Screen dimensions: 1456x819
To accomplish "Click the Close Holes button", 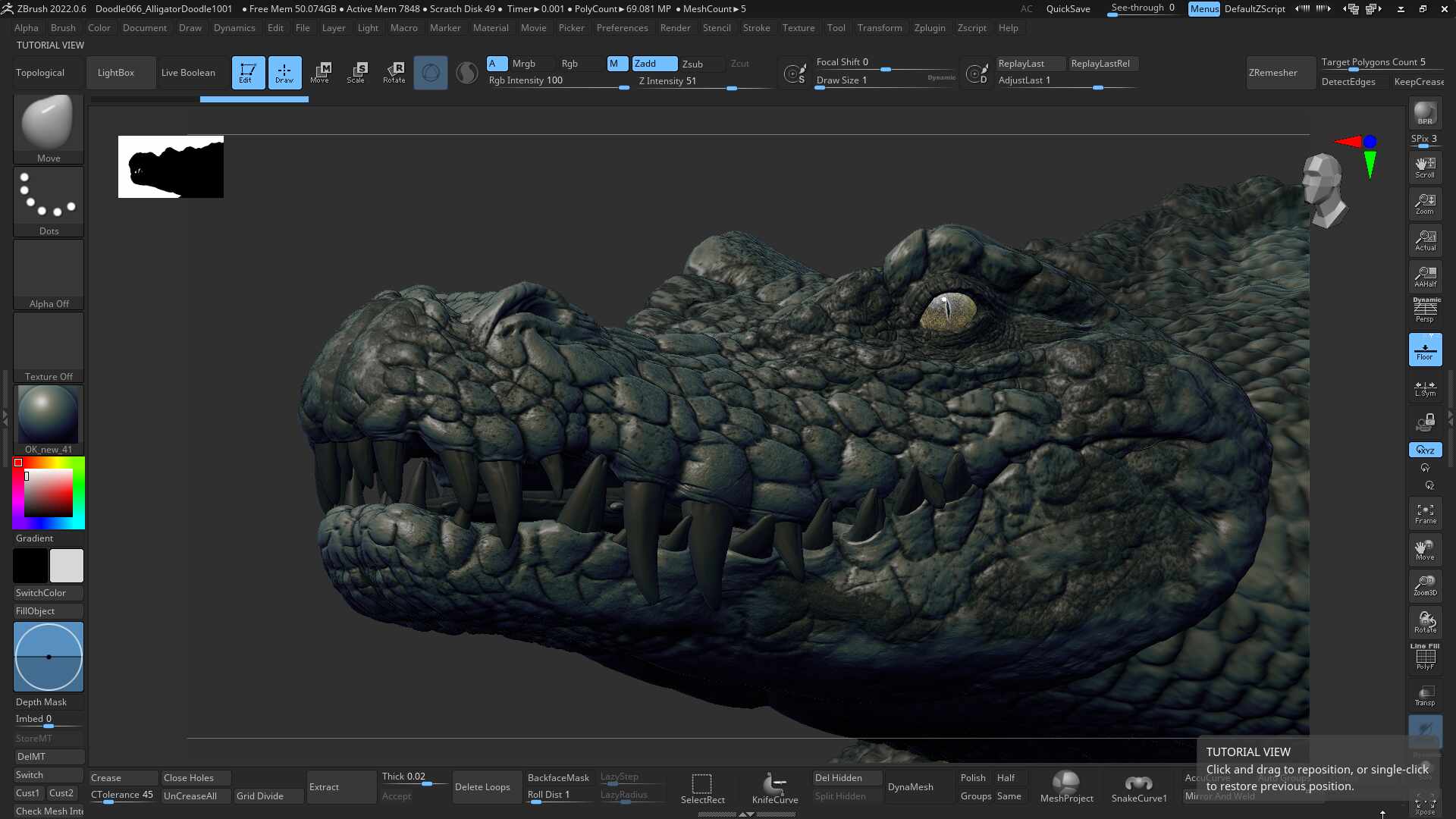I will (x=196, y=778).
